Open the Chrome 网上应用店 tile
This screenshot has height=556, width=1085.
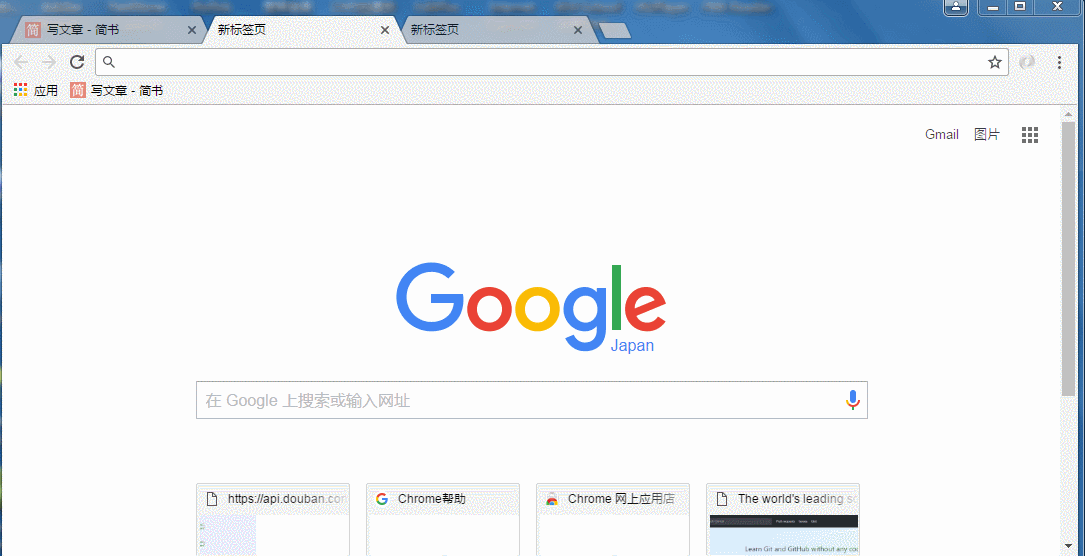coord(613,519)
